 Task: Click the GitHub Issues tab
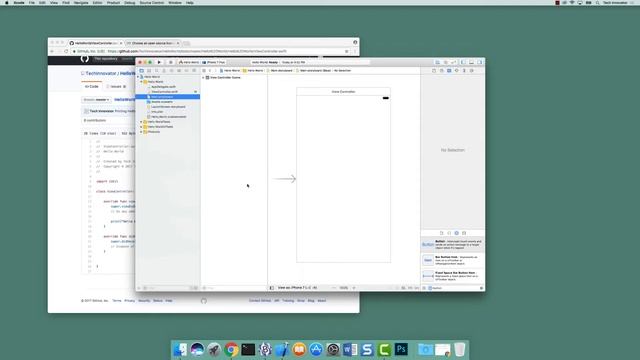116,87
